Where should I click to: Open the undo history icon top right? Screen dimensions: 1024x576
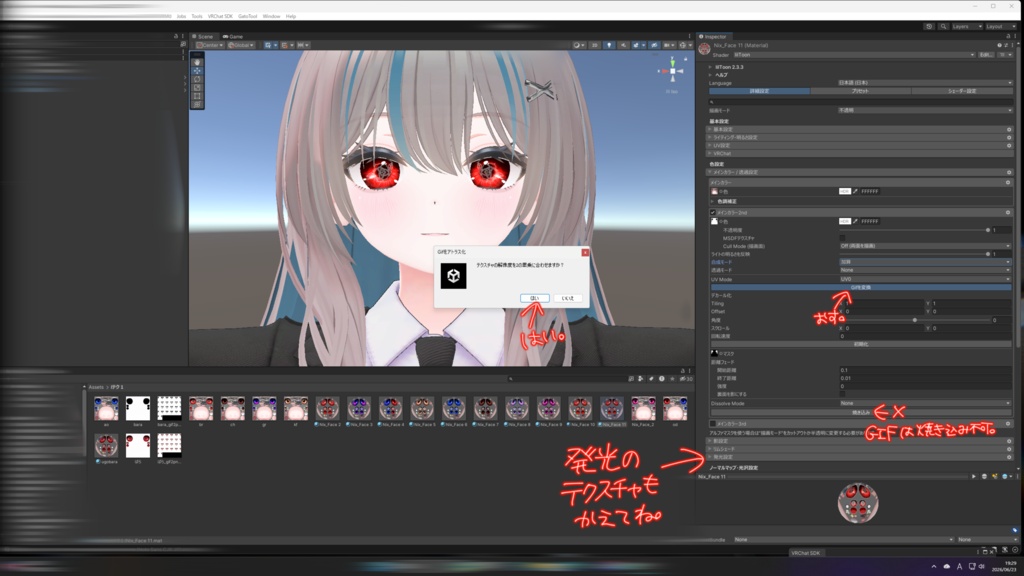(x=929, y=27)
